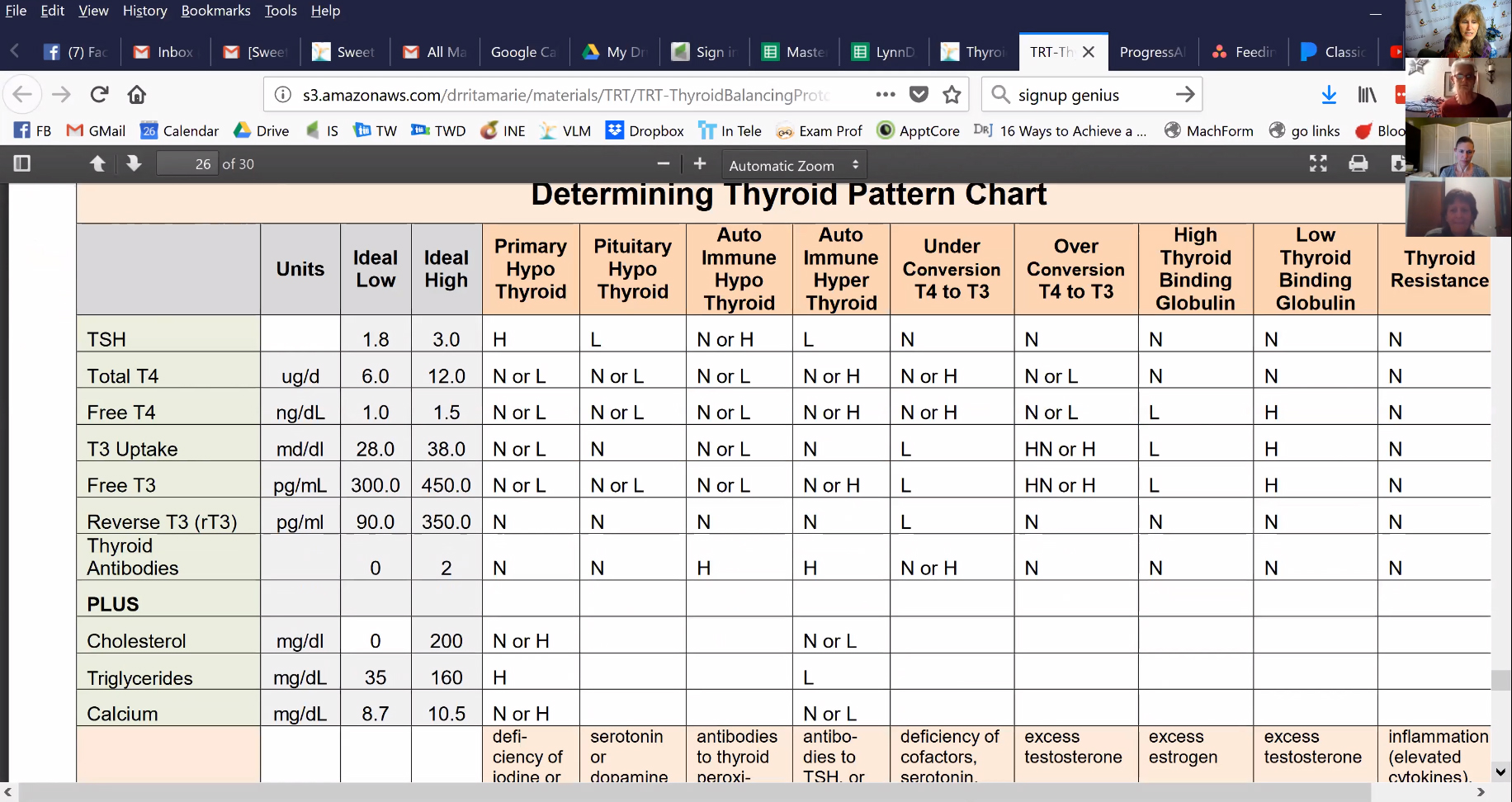Zoom out with the minus button

[663, 163]
